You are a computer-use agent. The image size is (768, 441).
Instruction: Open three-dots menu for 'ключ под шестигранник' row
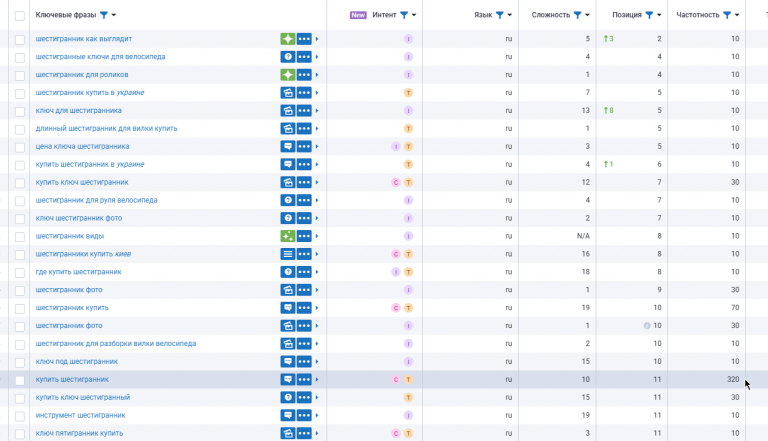point(304,362)
